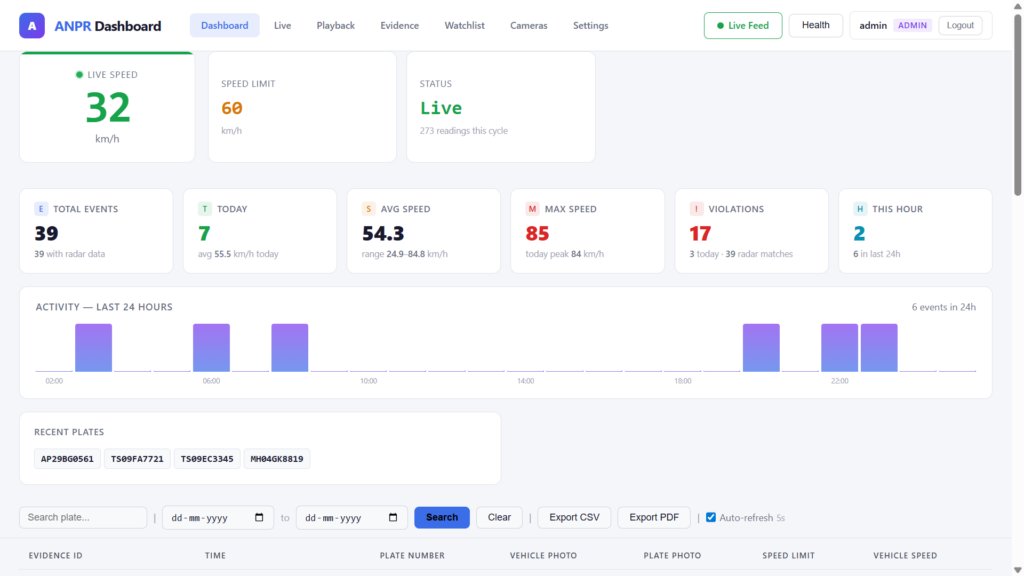Select recent plate TS09EC3345
The image size is (1024, 576).
(207, 459)
